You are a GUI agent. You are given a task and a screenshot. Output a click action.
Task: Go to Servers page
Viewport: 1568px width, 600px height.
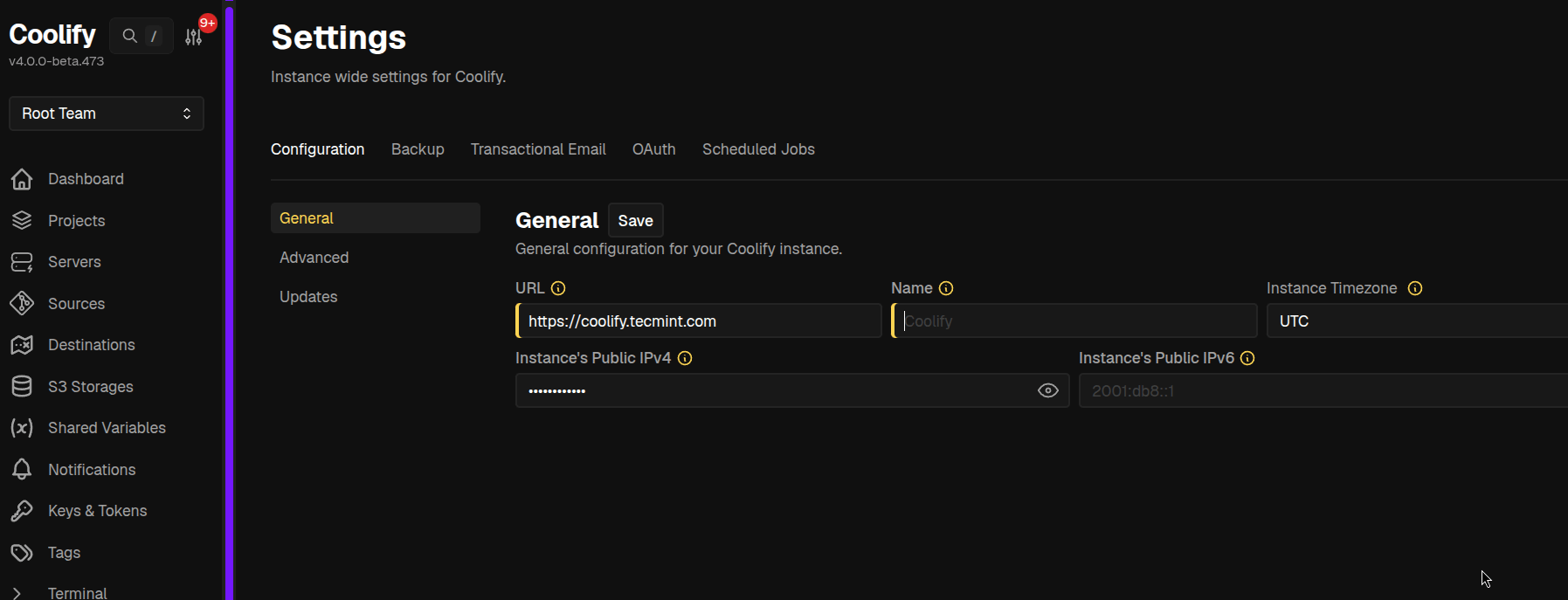point(74,262)
